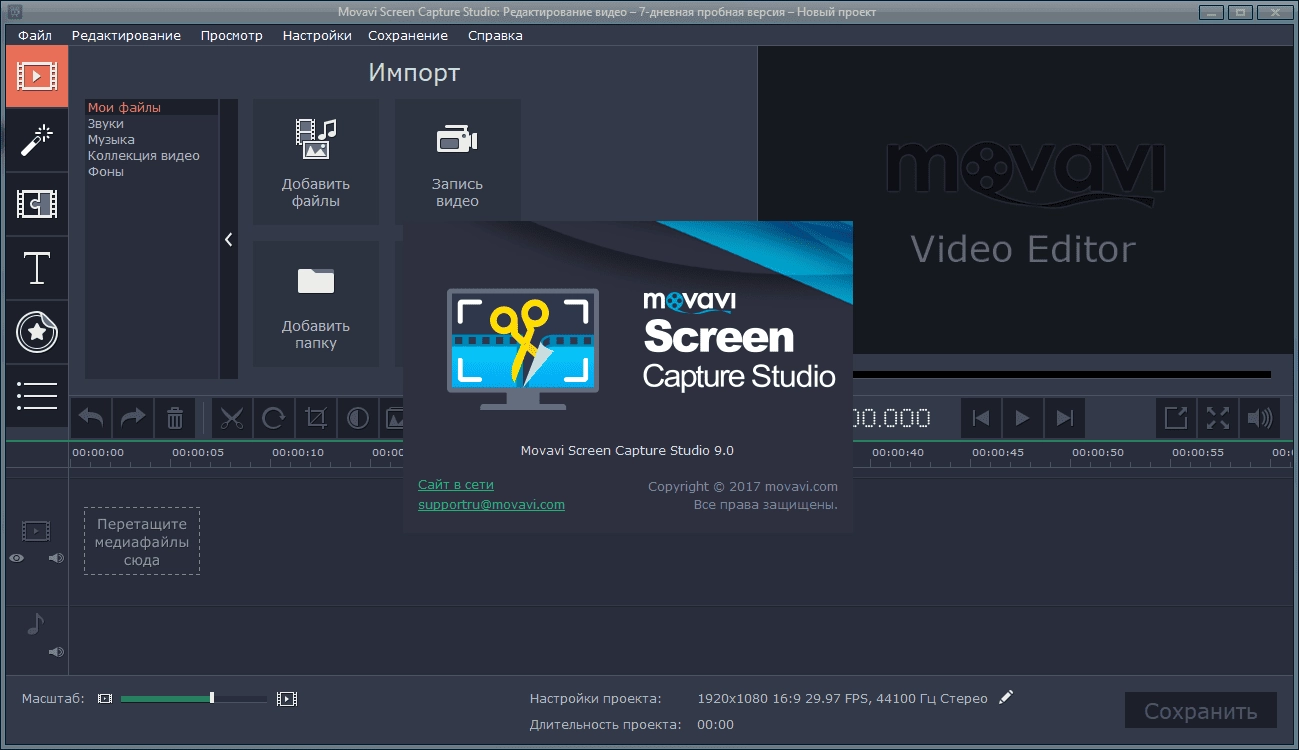Open the Transitions tab in sidebar
Viewport: 1299px width, 750px height.
pos(37,204)
